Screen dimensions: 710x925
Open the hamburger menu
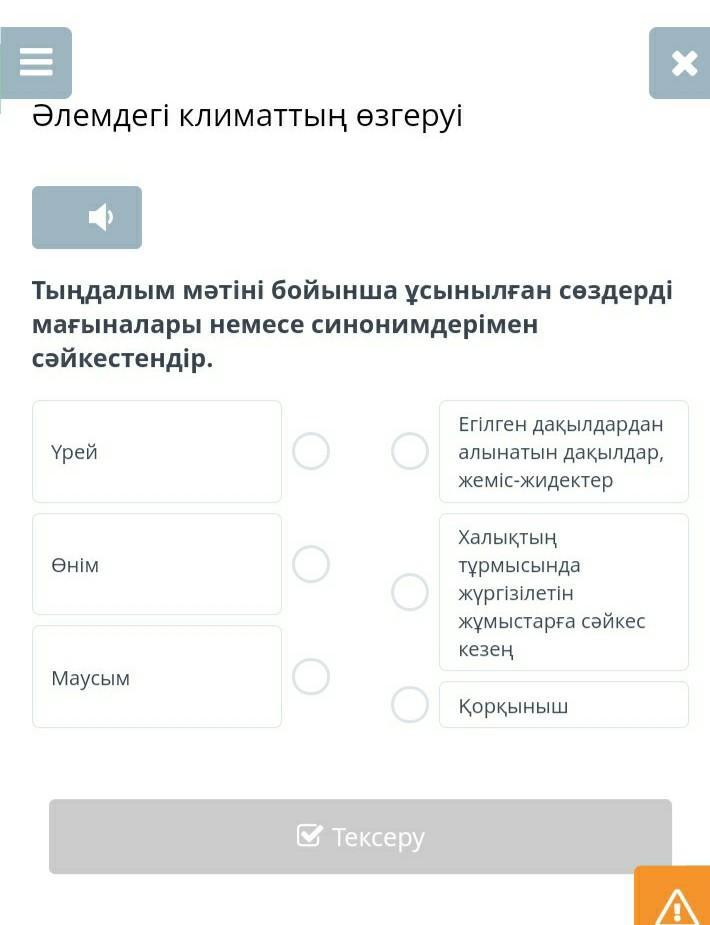tap(36, 62)
